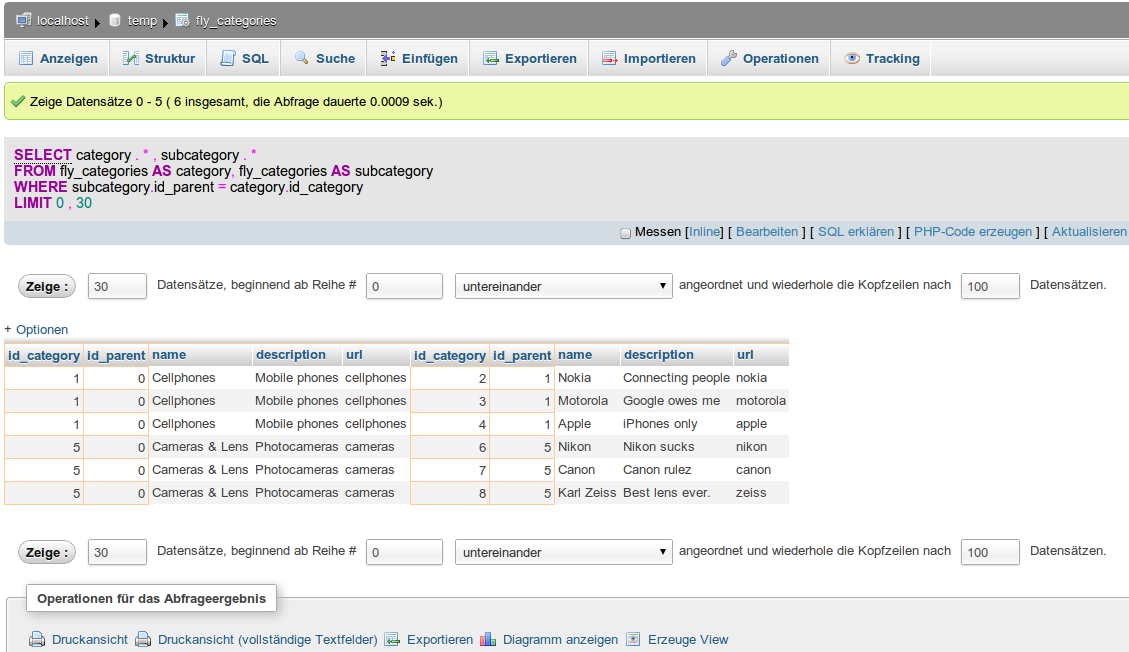1129x652 pixels.
Task: Click the Erzeuge View icon
Action: pos(633,640)
